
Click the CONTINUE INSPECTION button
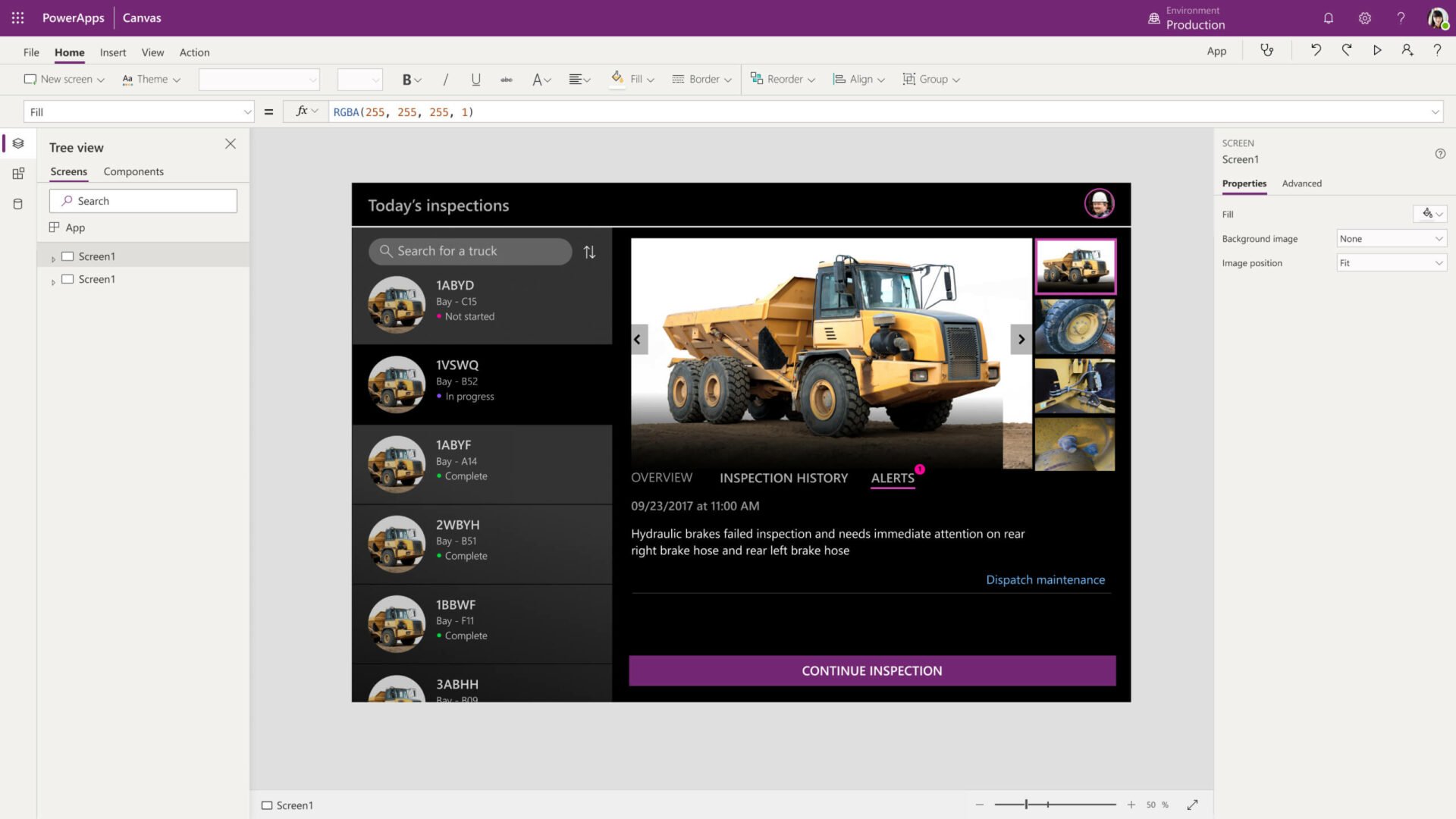tap(871, 670)
